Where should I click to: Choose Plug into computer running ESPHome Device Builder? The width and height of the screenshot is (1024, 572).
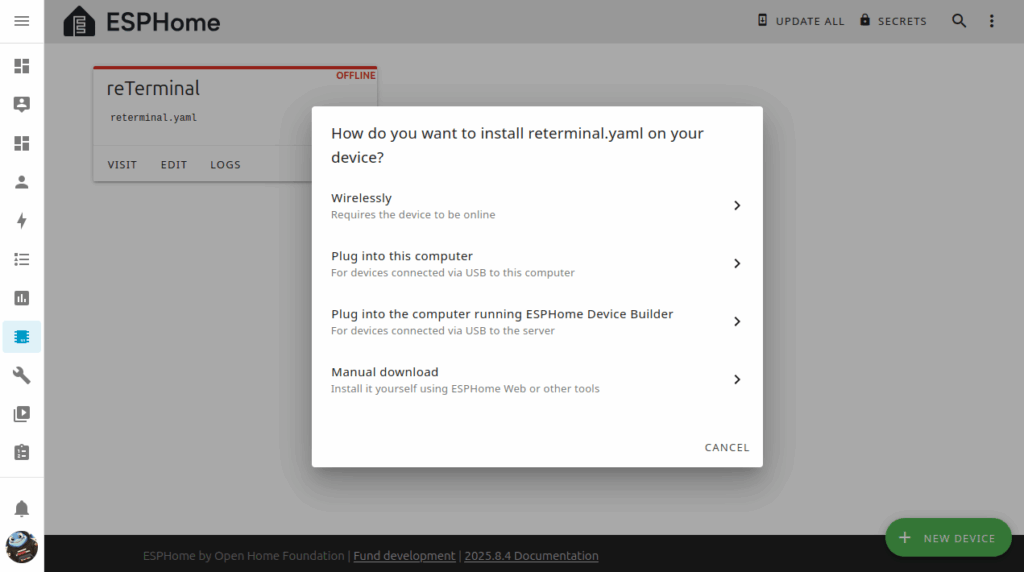pos(537,322)
